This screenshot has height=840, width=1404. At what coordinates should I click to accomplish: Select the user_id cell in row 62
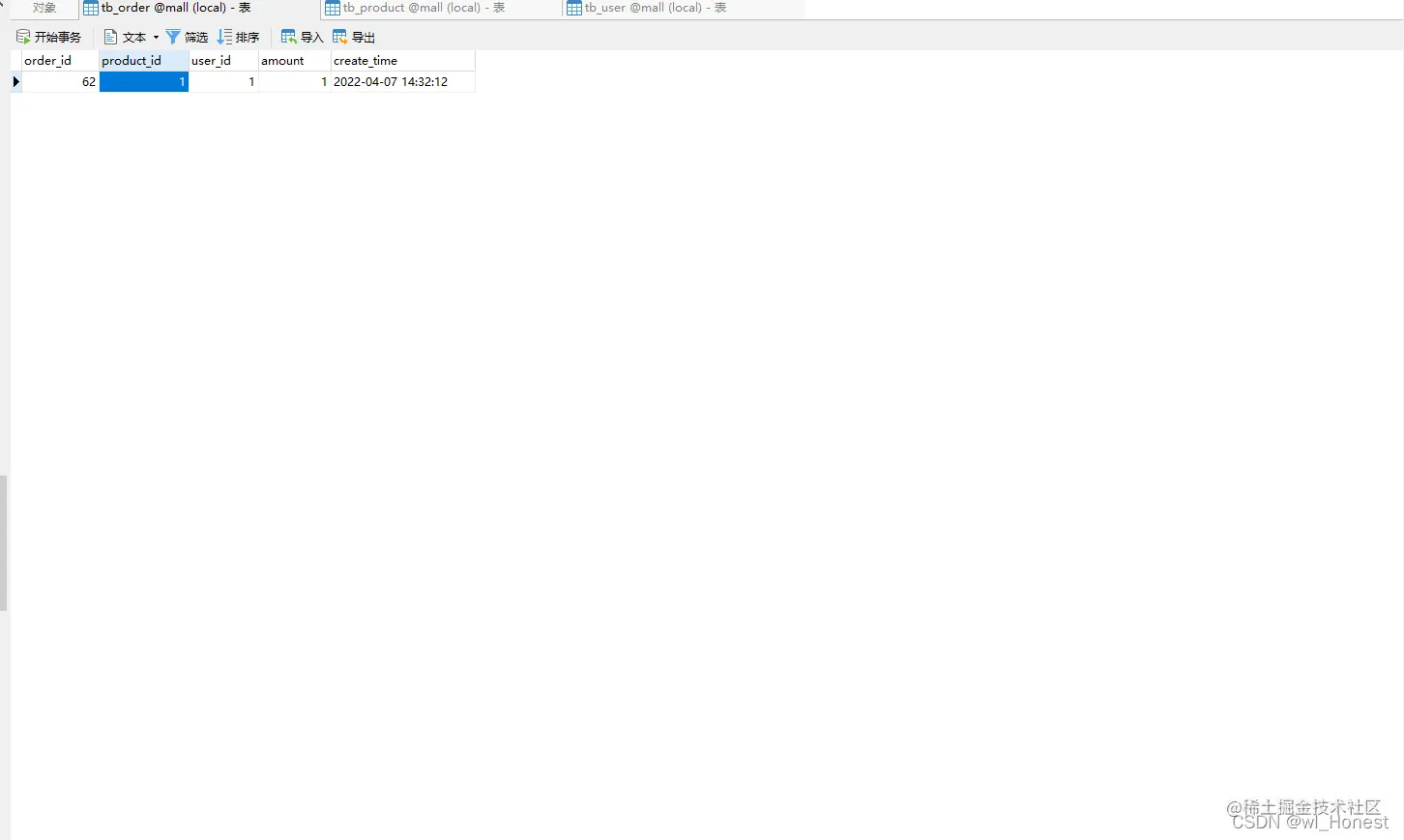coord(223,82)
